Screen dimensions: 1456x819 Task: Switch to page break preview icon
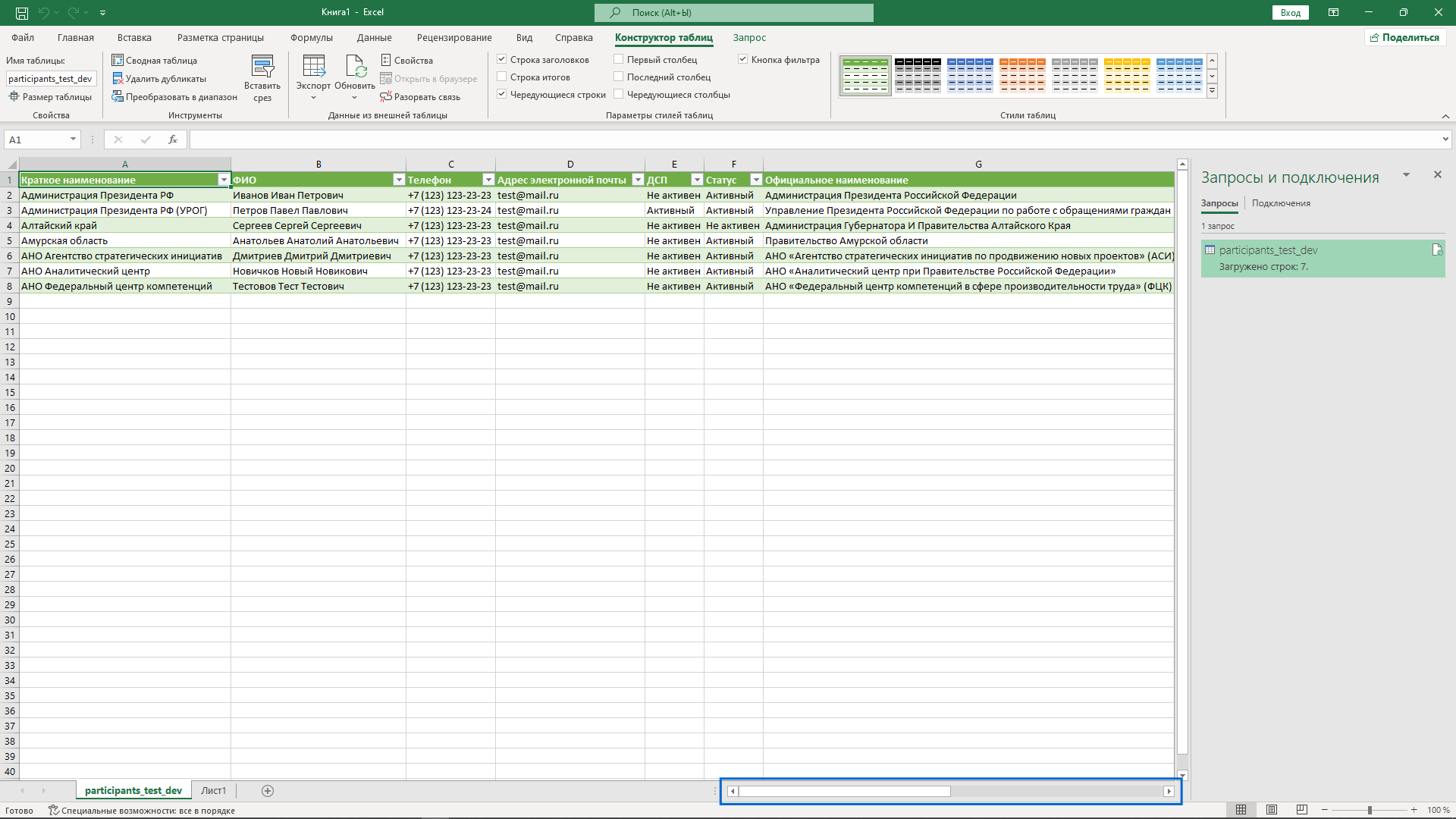[1301, 810]
